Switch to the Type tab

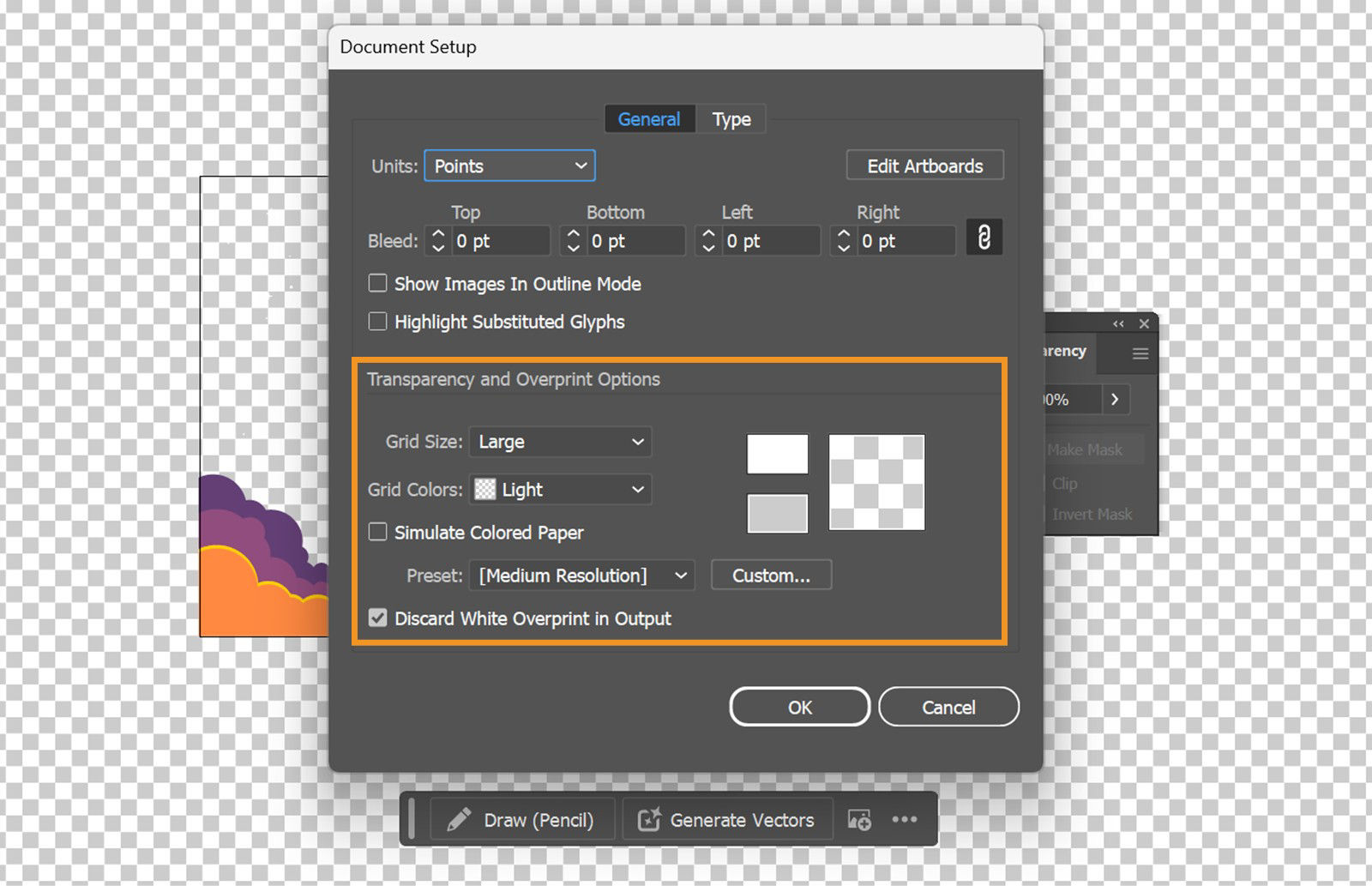point(731,118)
